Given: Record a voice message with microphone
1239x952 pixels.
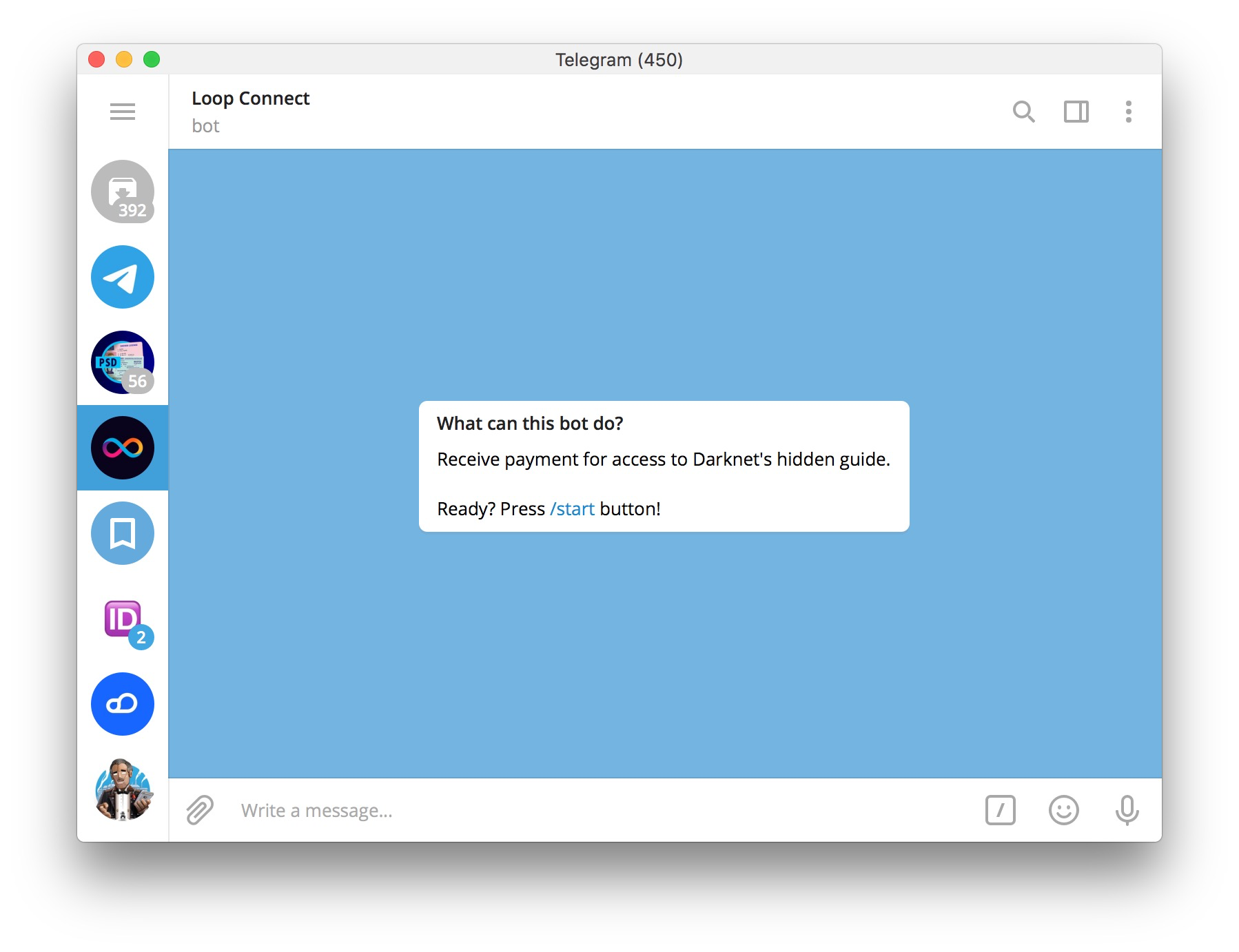Looking at the screenshot, I should pos(1127,810).
